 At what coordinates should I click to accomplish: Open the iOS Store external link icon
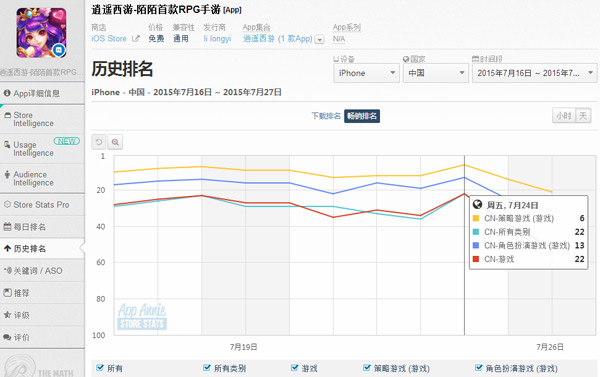click(x=135, y=39)
